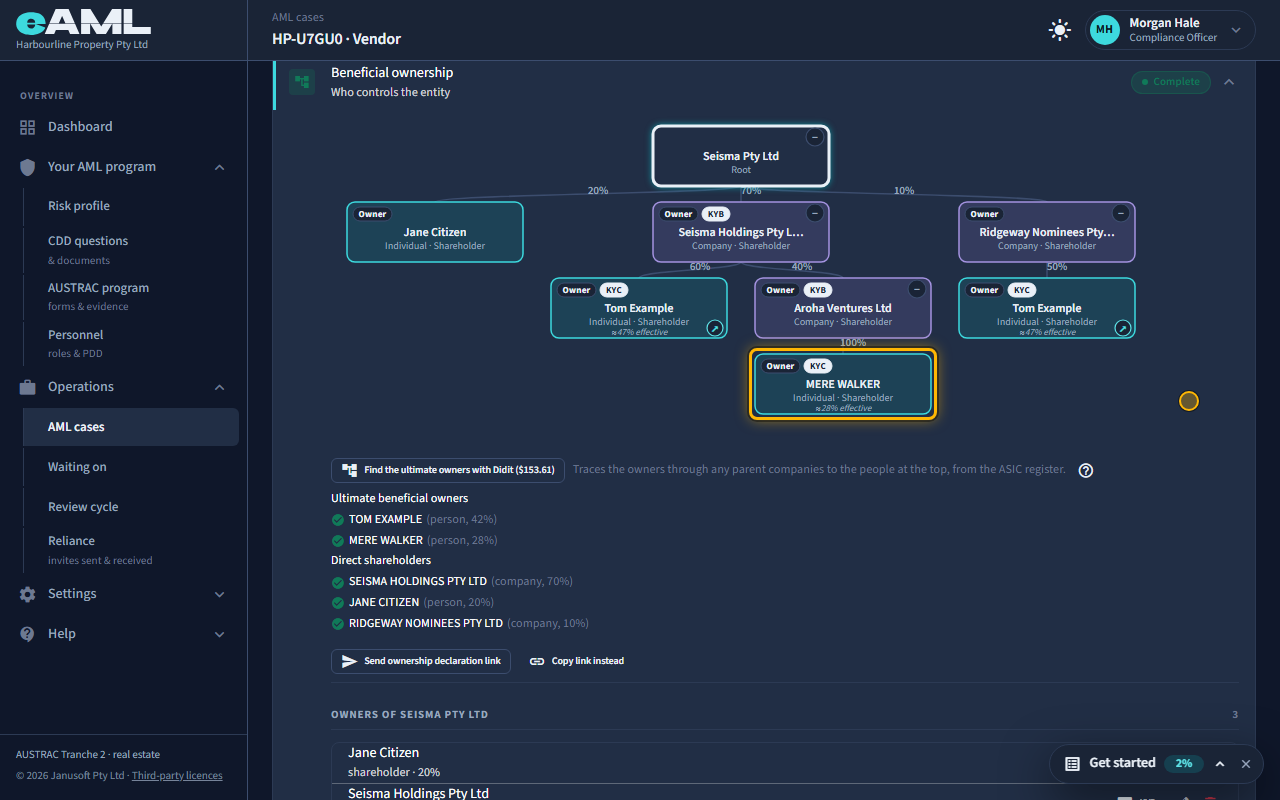Click Find the ultimate owners with Didit
This screenshot has height=800, width=1280.
[x=448, y=470]
